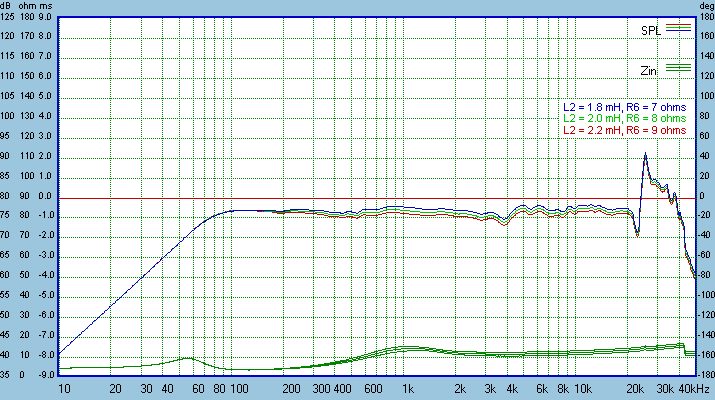
Task: Click the SPL legend colored line sample
Action: coord(679,29)
